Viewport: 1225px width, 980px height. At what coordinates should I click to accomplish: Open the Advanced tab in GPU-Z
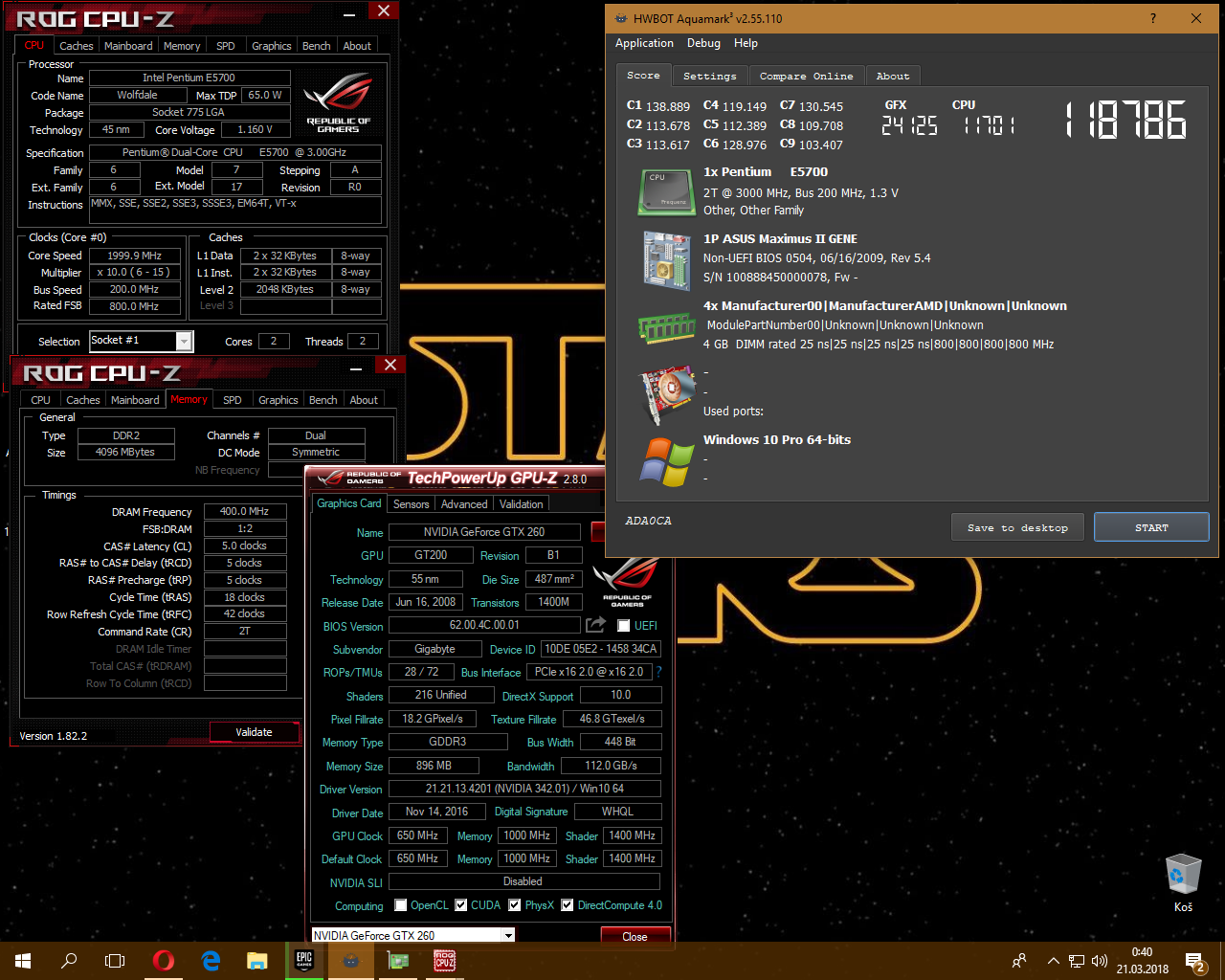pyautogui.click(x=464, y=503)
